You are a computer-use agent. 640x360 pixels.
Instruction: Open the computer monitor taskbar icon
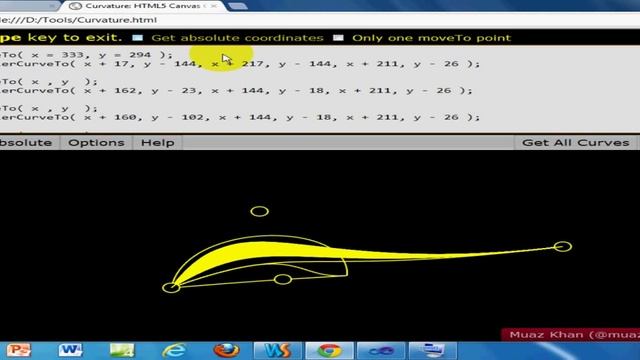[433, 350]
